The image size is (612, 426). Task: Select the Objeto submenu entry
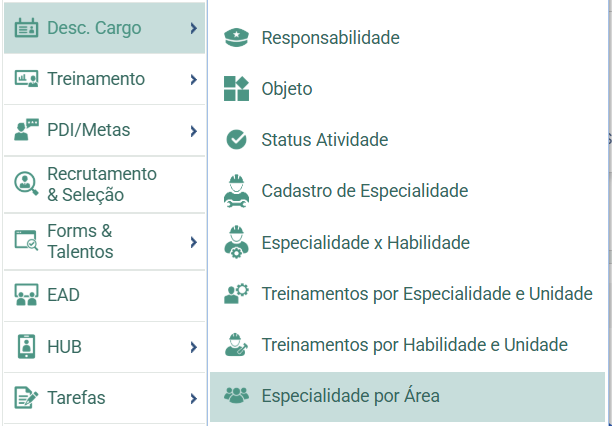tap(407, 89)
